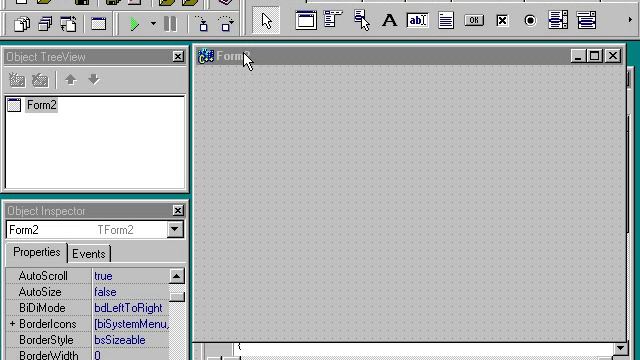Switch to the Events tab
The image size is (640, 360).
click(x=89, y=254)
